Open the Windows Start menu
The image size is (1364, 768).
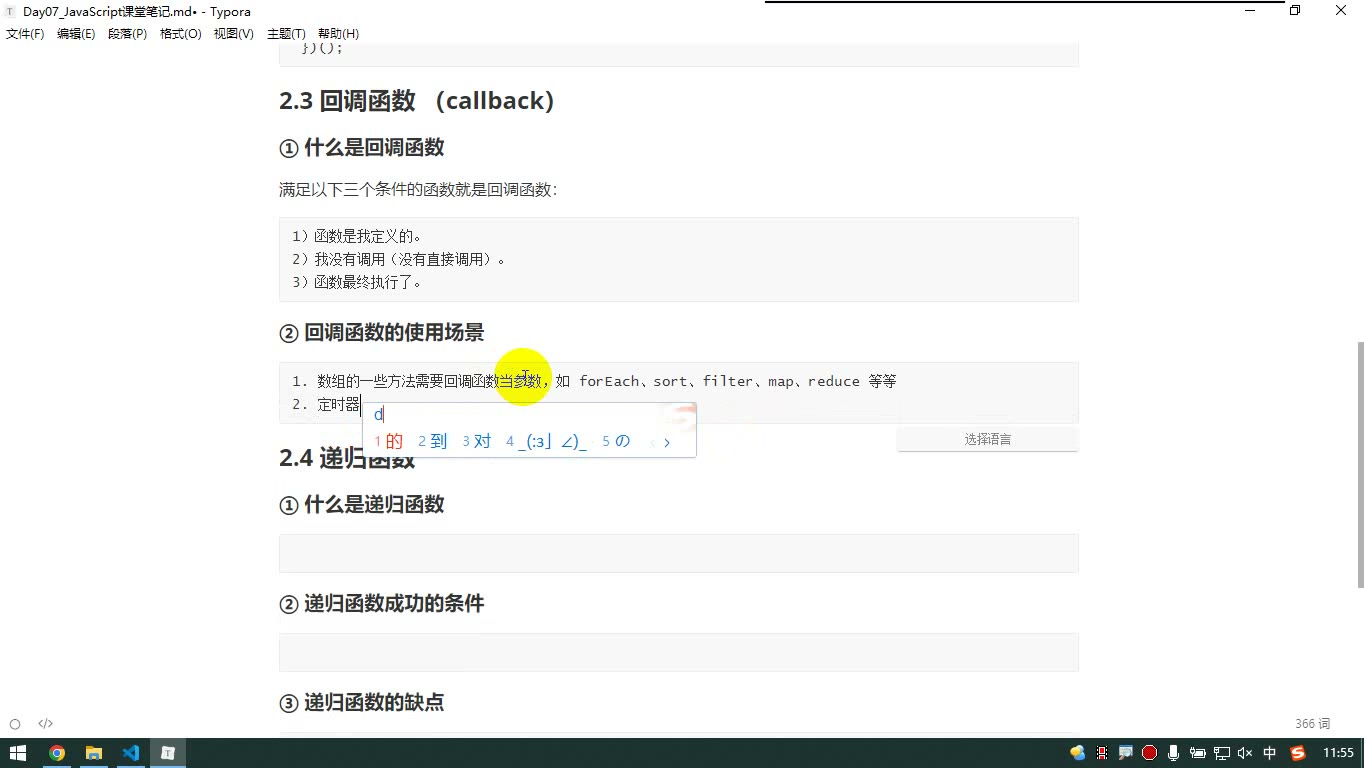[18, 753]
